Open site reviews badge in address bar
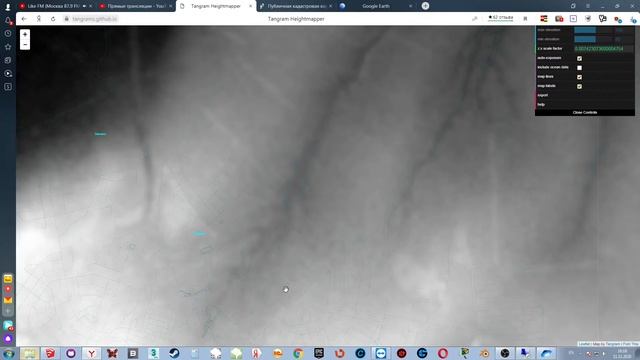 point(501,18)
